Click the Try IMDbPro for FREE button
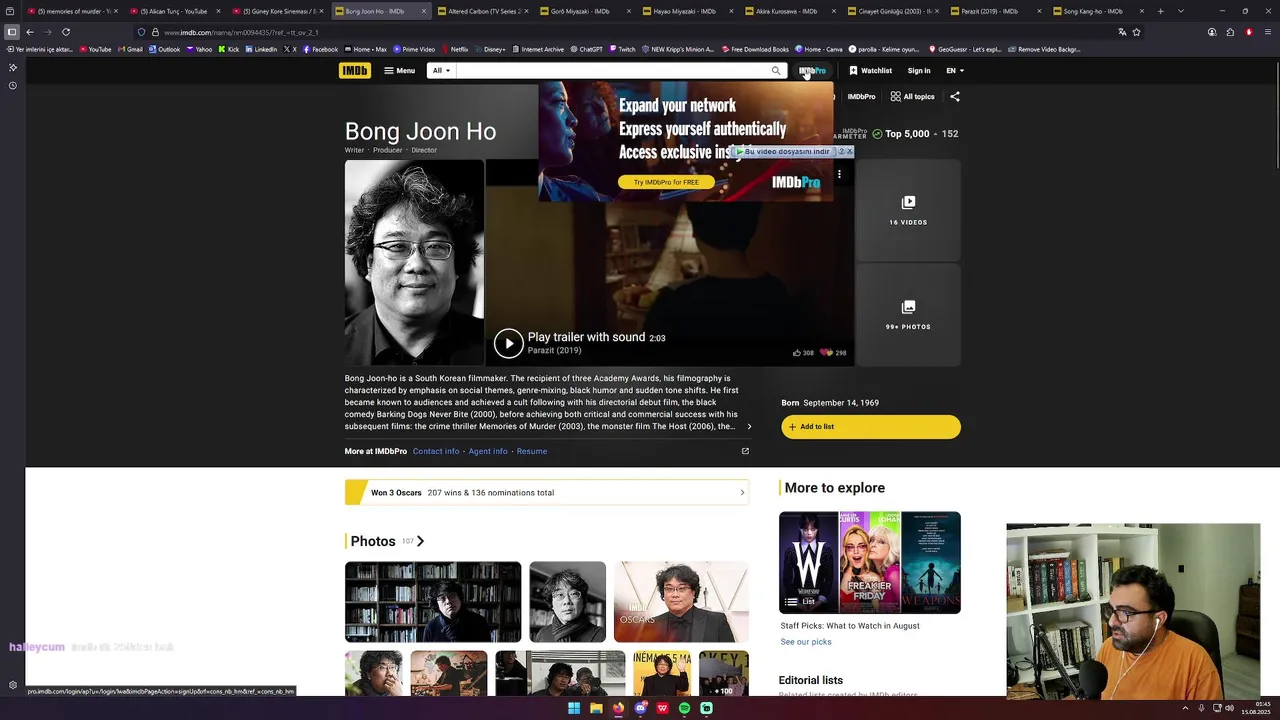The image size is (1280, 720). click(x=666, y=182)
